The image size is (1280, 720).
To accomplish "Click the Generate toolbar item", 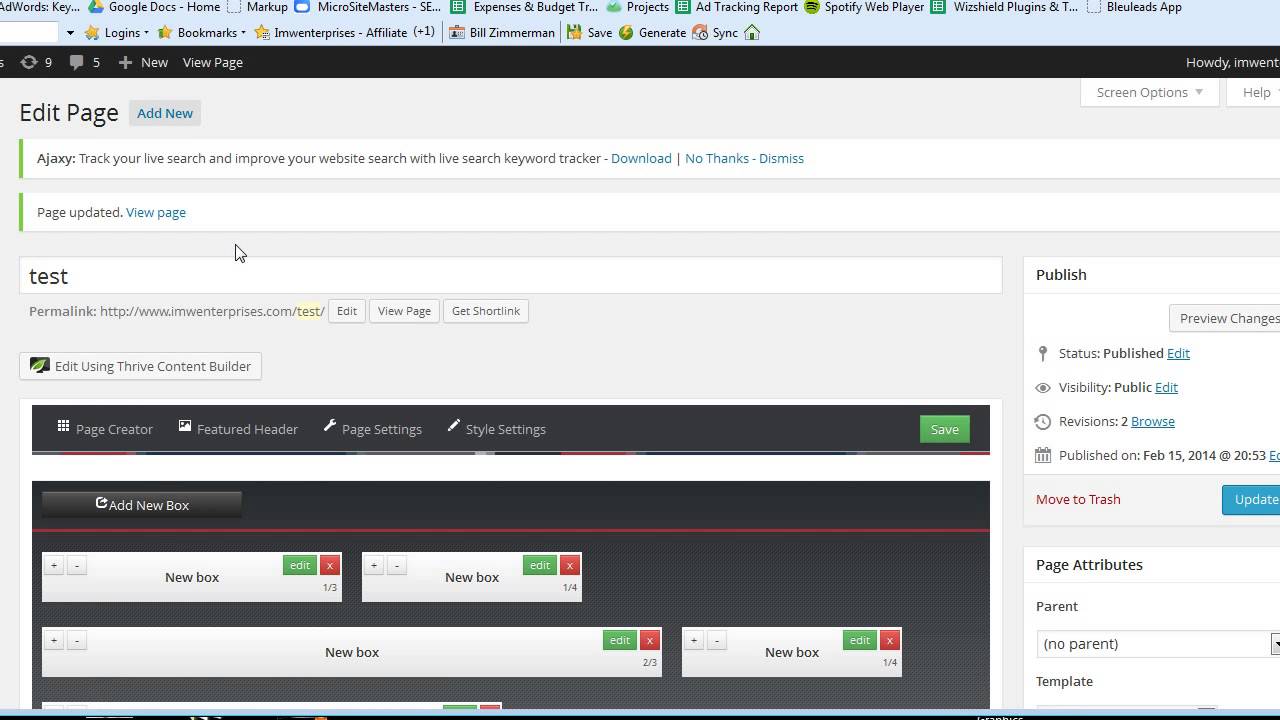I will coord(652,32).
